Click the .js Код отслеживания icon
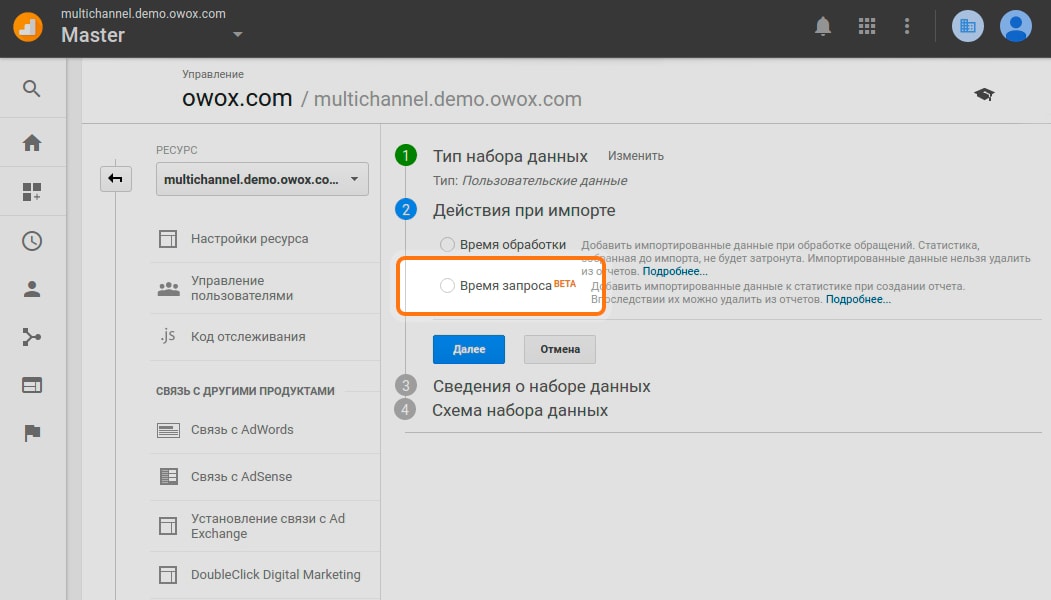Screen dimensions: 1051x600 click(168, 336)
